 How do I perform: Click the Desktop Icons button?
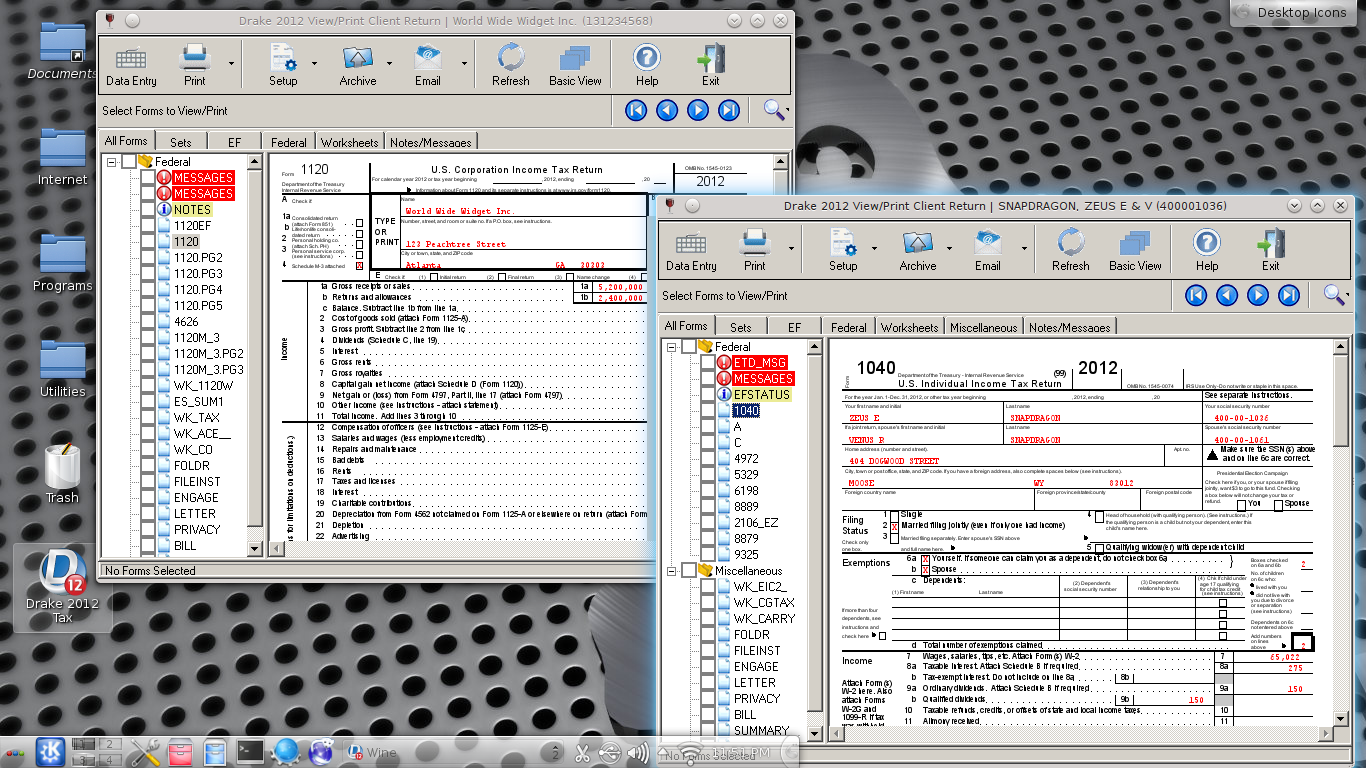[1292, 12]
